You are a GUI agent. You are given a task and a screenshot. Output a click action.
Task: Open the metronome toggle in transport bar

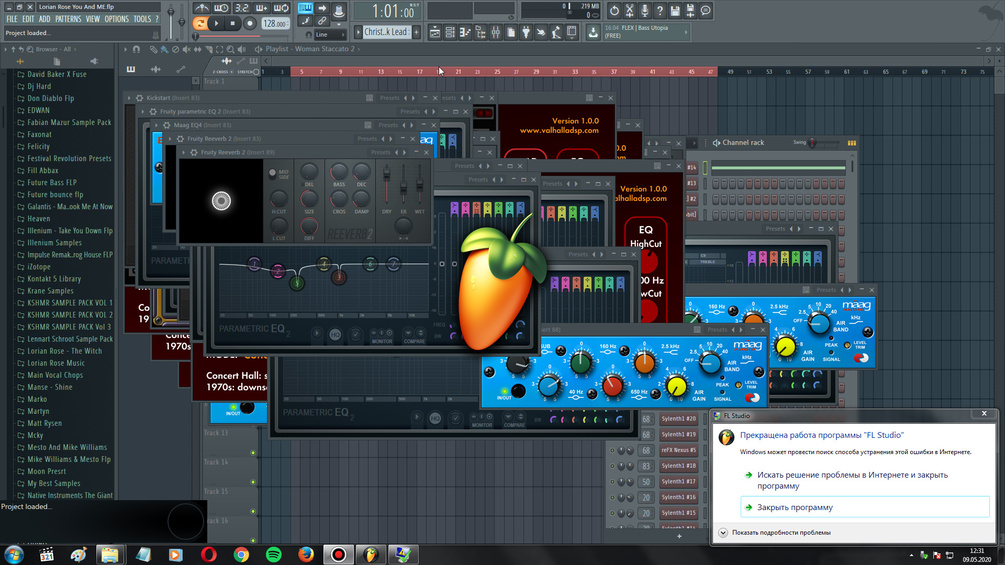[202, 8]
